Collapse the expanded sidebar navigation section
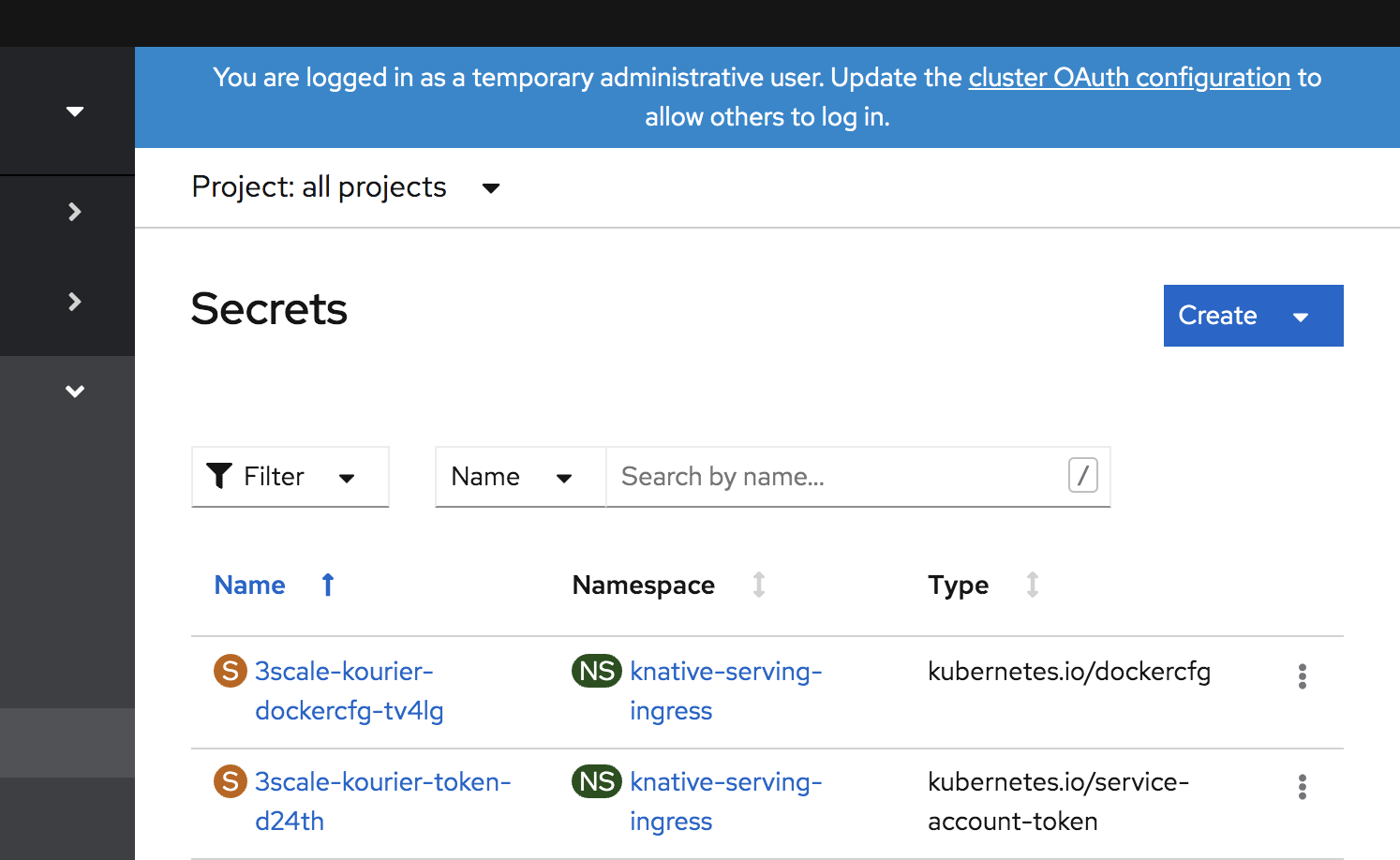The width and height of the screenshot is (1400, 860). [x=75, y=392]
